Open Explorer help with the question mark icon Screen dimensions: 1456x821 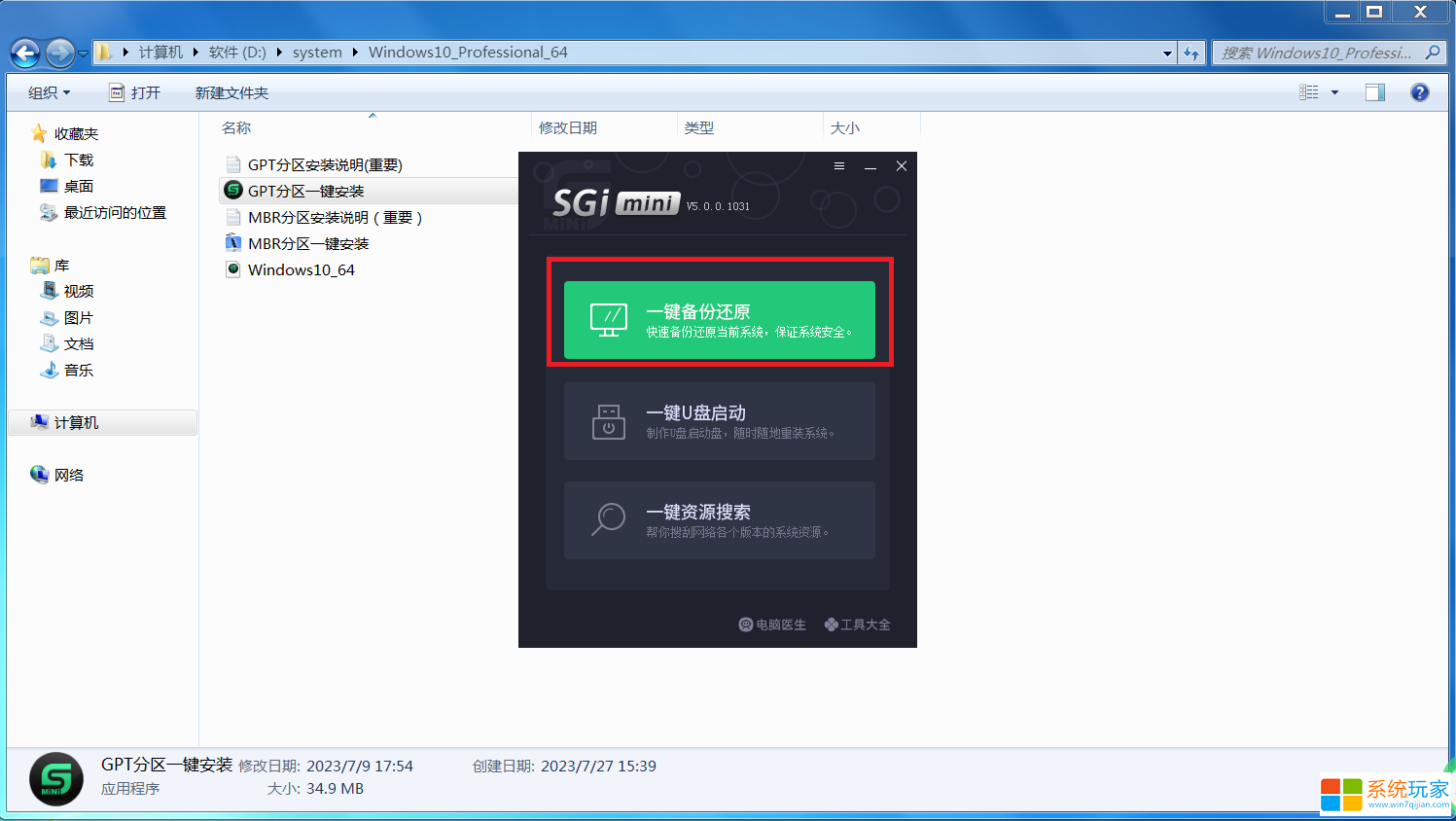pos(1420,91)
